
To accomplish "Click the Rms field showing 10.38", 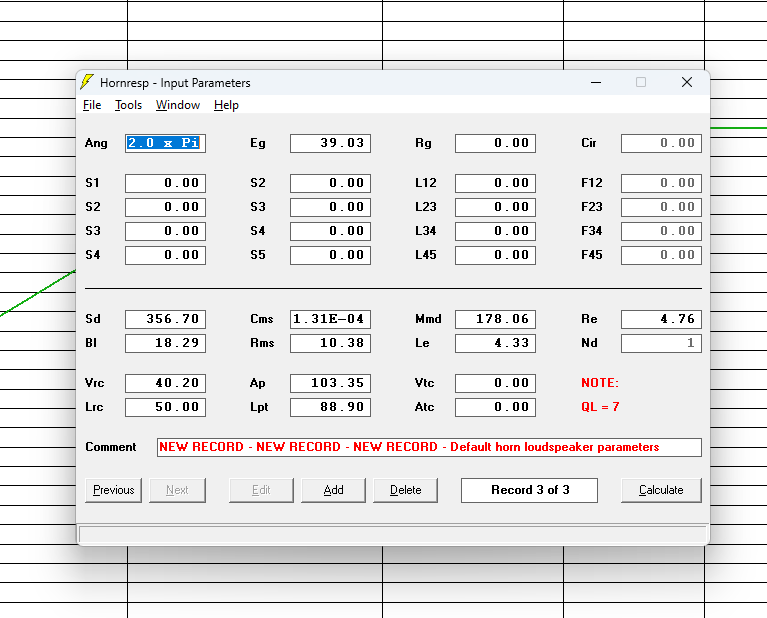I will [x=330, y=343].
